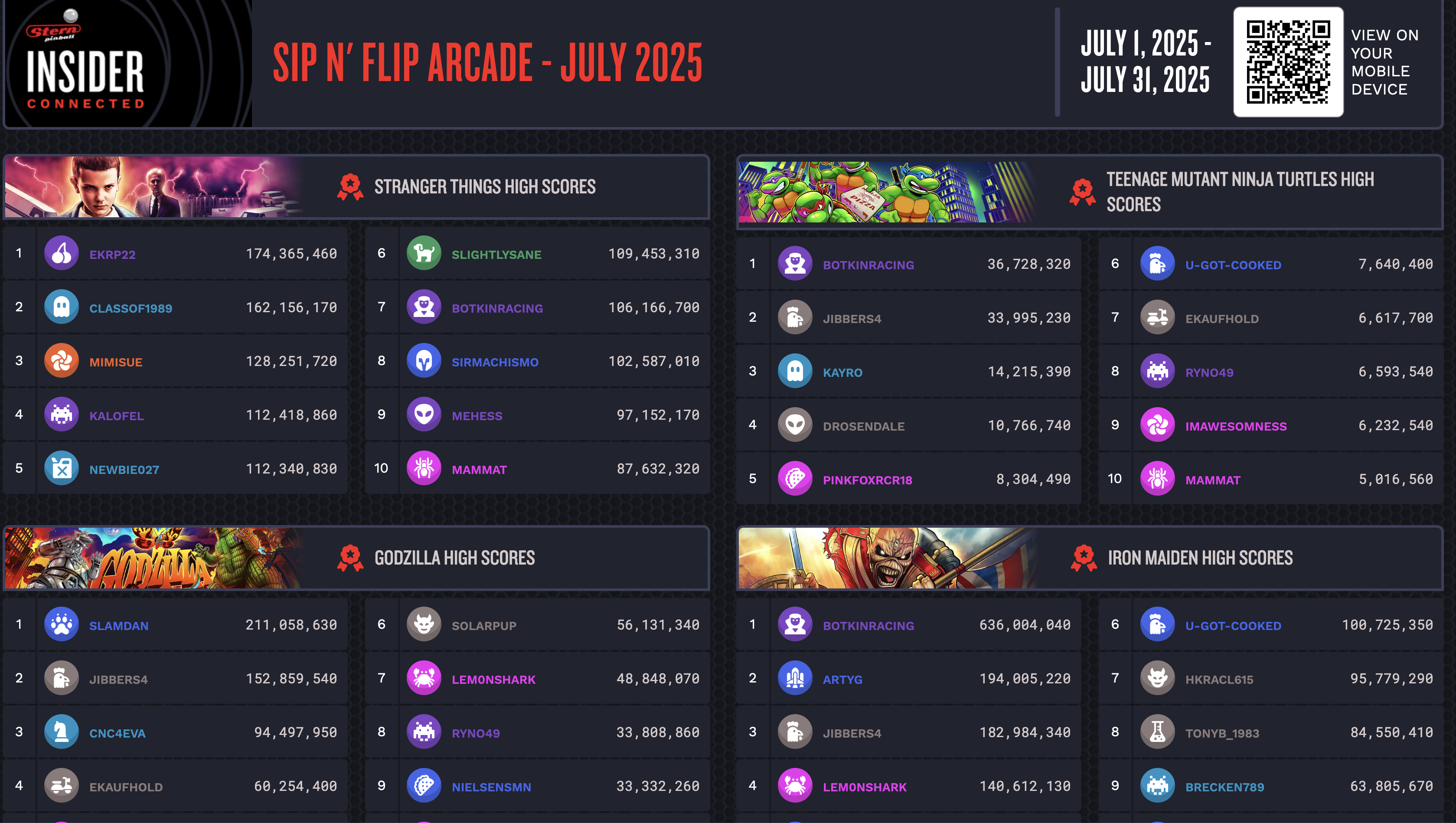Open BOTKINRACING's Iron Maiden profile link
1456x823 pixels.
pos(868,626)
